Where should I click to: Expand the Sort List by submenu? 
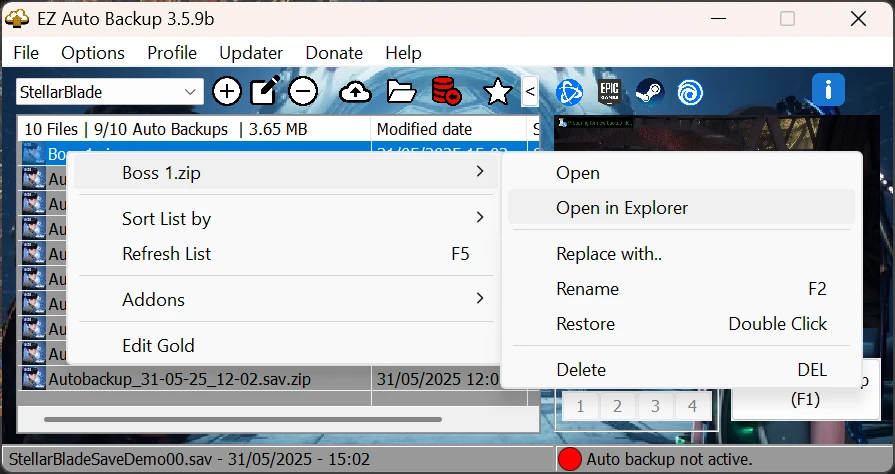[x=285, y=219]
